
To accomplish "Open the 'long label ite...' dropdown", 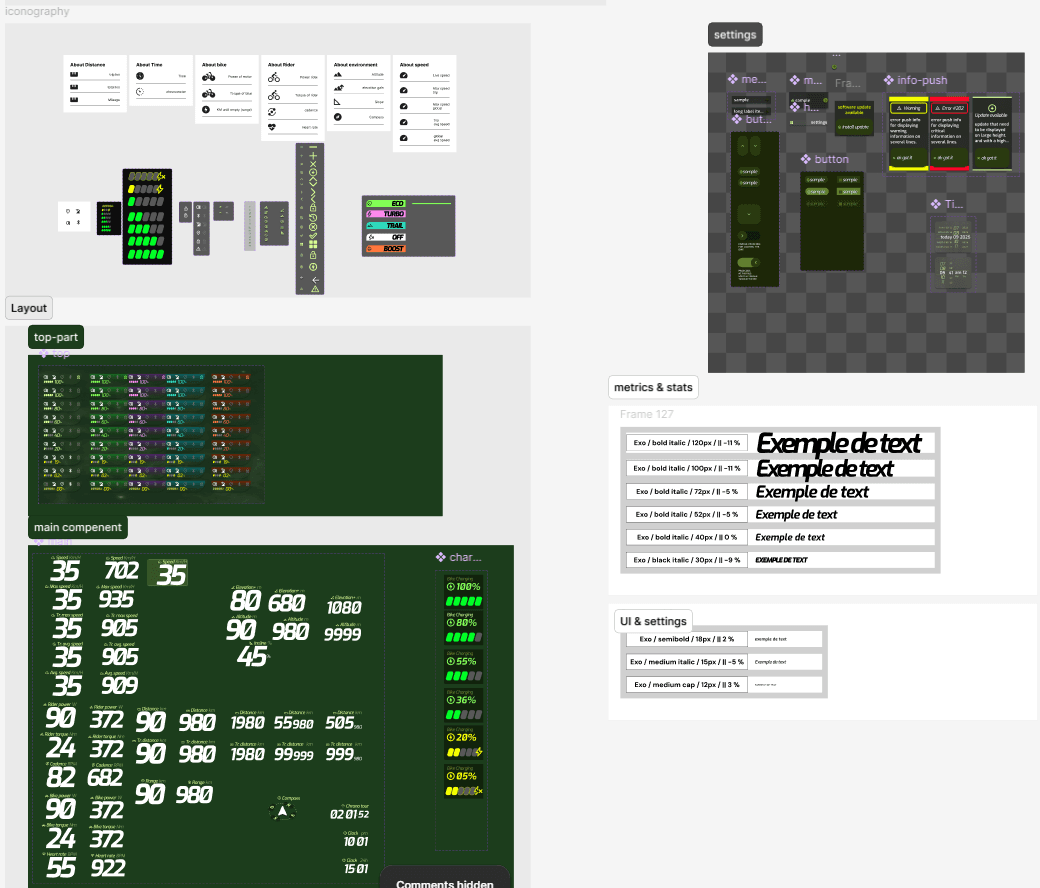I will click(751, 111).
